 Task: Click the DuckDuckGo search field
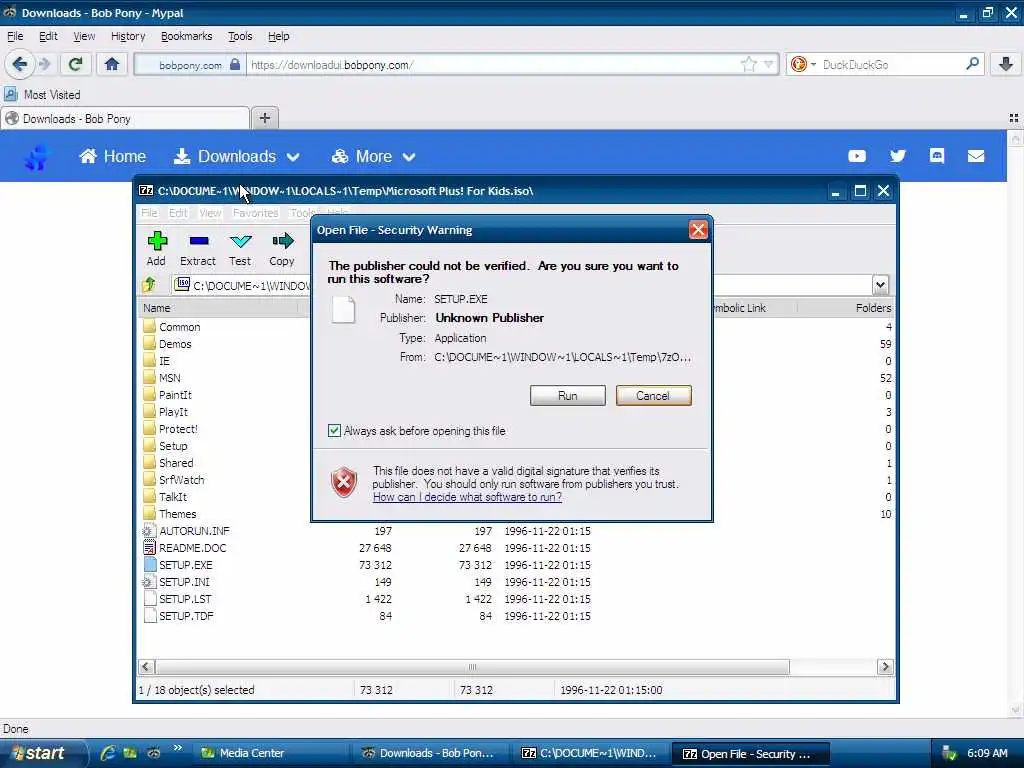[x=891, y=64]
